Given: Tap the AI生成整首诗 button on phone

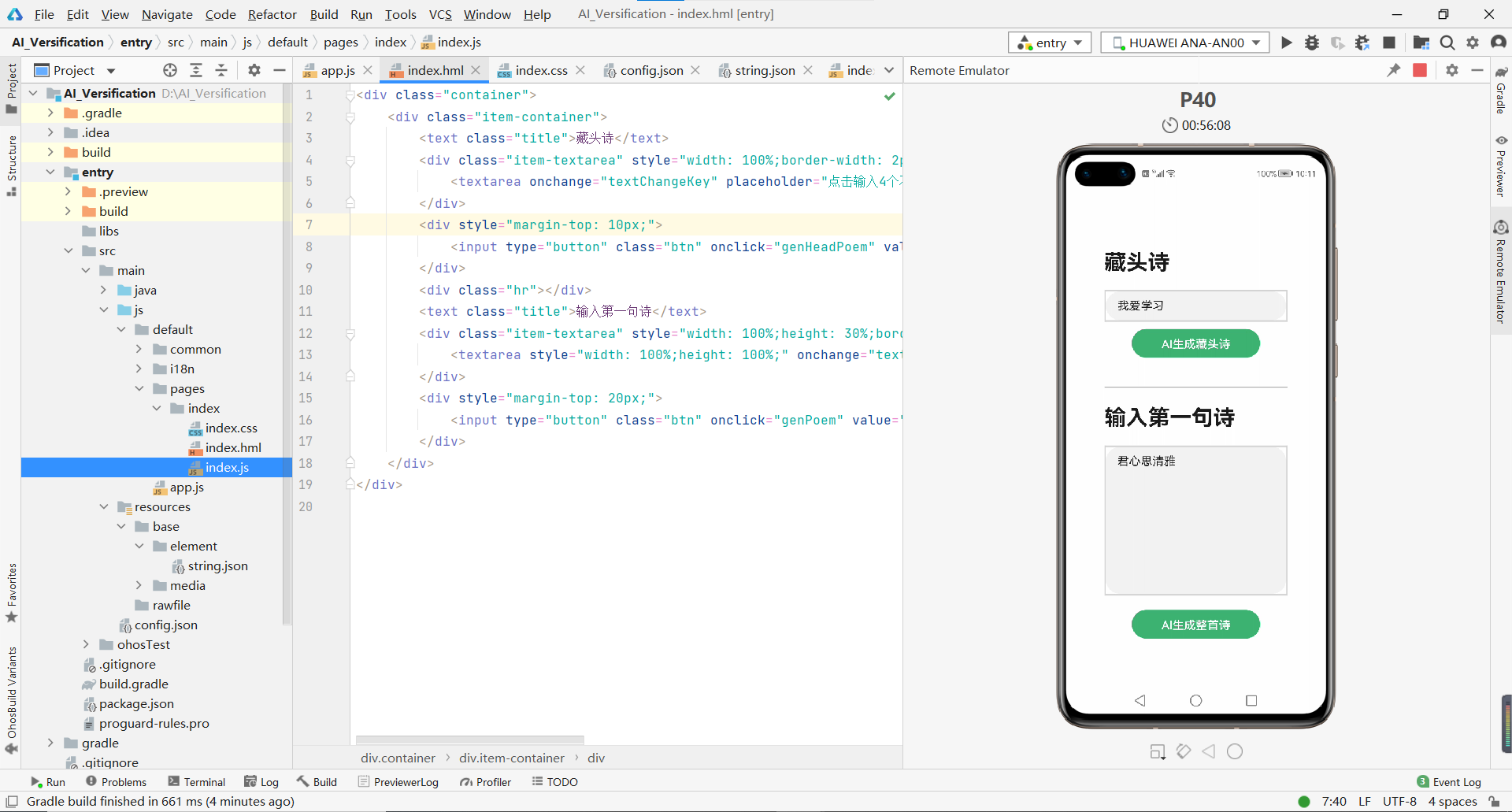Looking at the screenshot, I should [1195, 625].
